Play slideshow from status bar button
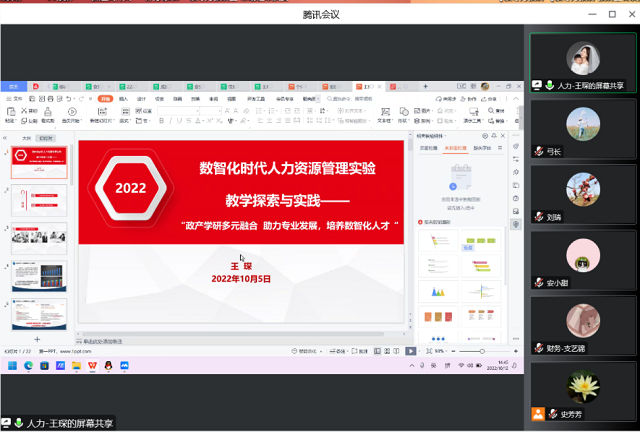Viewport: 640px width, 432px height. click(411, 351)
